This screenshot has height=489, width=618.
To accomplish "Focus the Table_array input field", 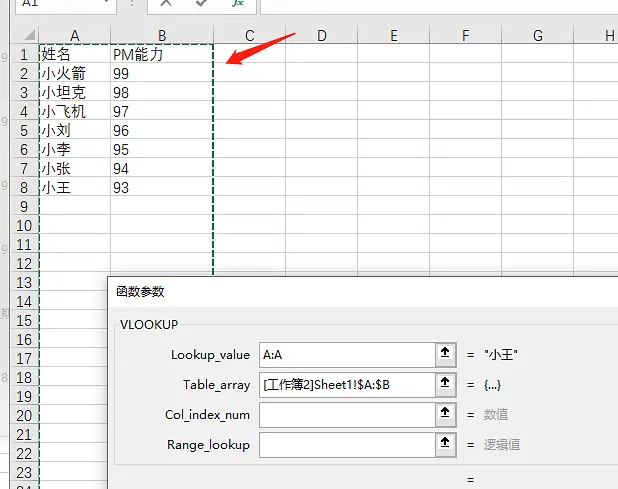I will 348,385.
